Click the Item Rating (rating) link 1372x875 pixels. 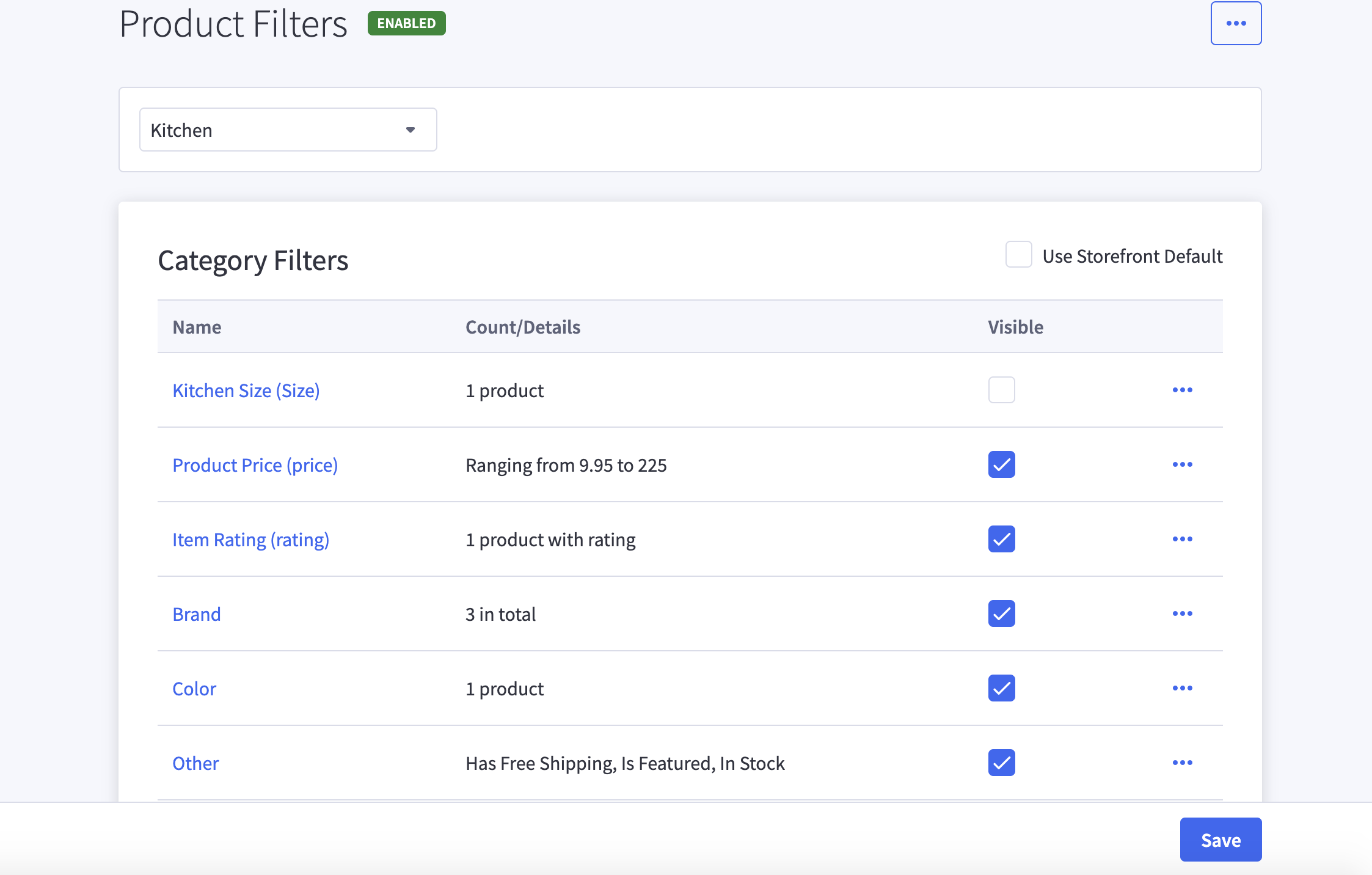tap(251, 539)
